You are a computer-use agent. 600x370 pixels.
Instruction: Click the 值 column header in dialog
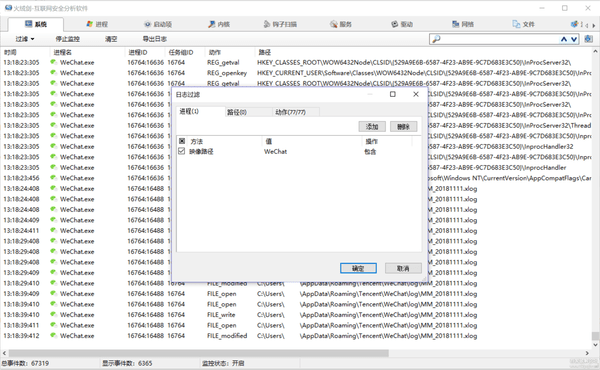pyautogui.click(x=269, y=142)
